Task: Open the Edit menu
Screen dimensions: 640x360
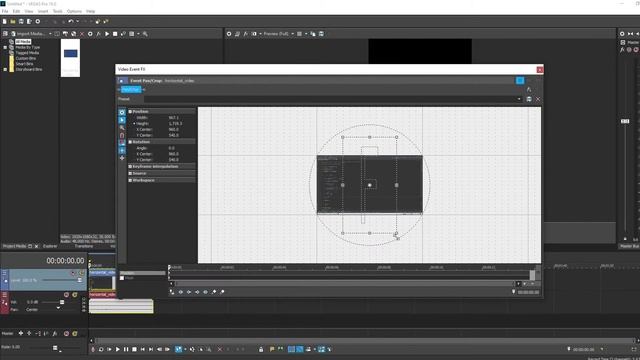Action: (x=16, y=11)
